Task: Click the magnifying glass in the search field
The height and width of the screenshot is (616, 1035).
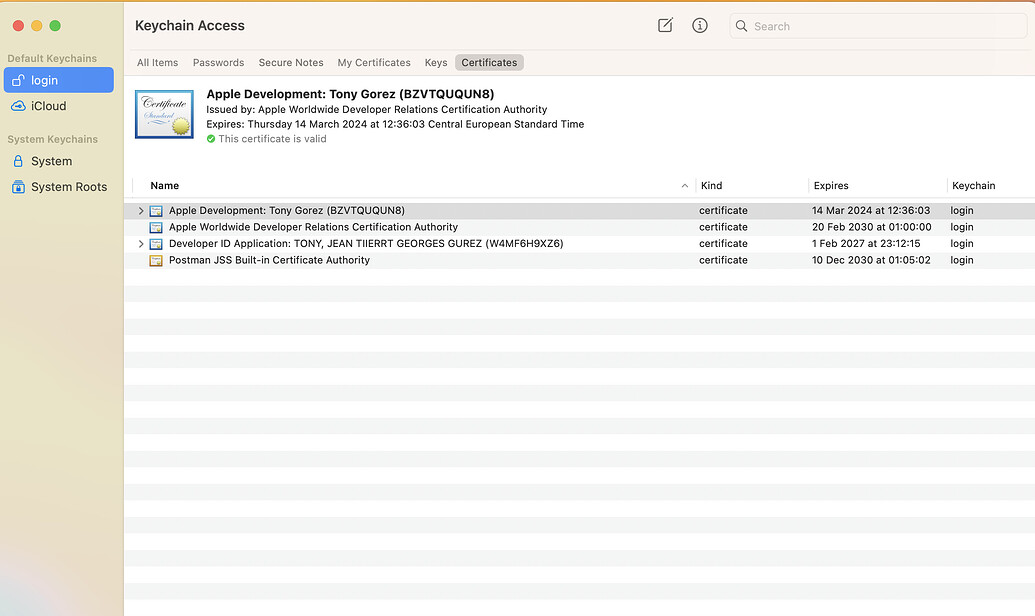Action: [x=740, y=26]
